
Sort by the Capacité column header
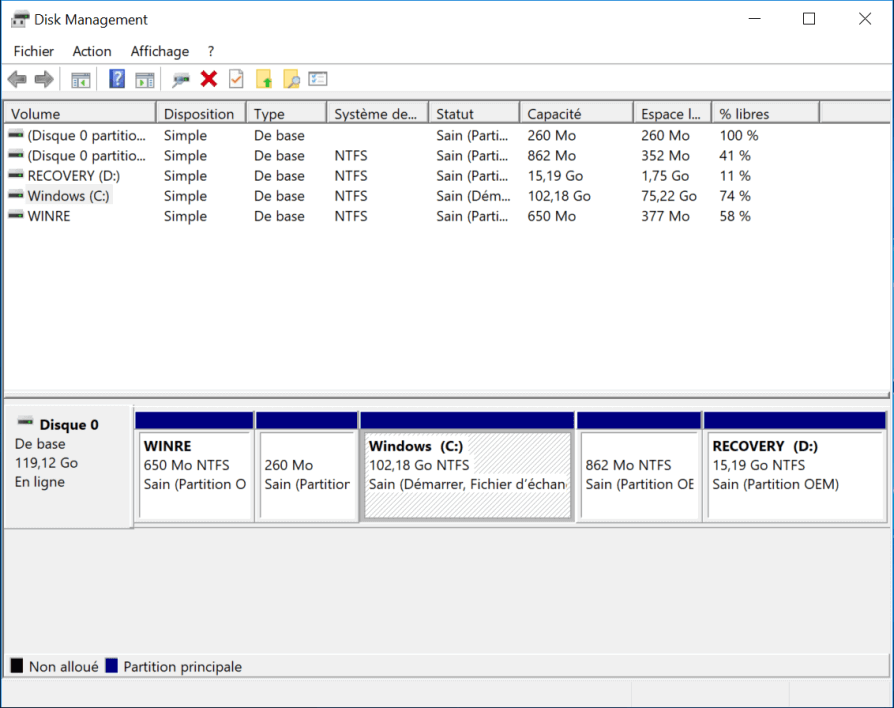click(575, 114)
